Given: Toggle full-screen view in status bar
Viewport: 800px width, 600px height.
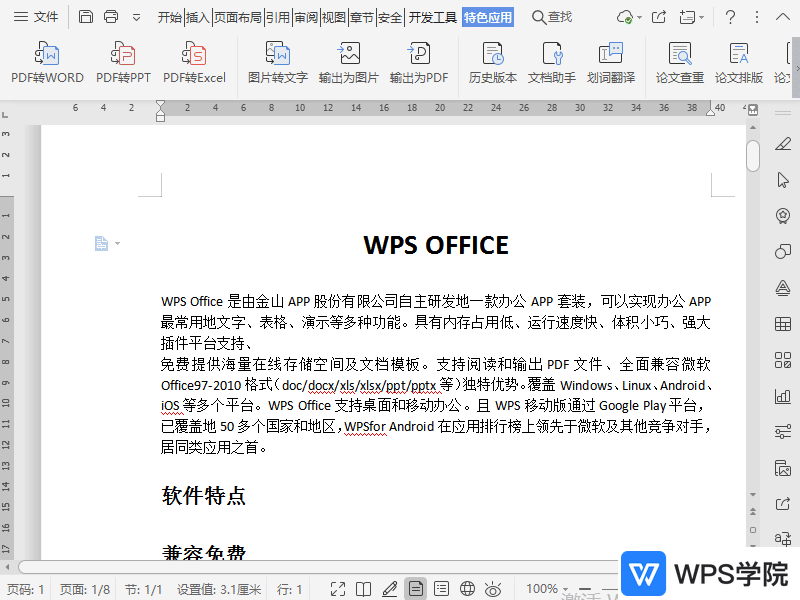Looking at the screenshot, I should pos(338,589).
